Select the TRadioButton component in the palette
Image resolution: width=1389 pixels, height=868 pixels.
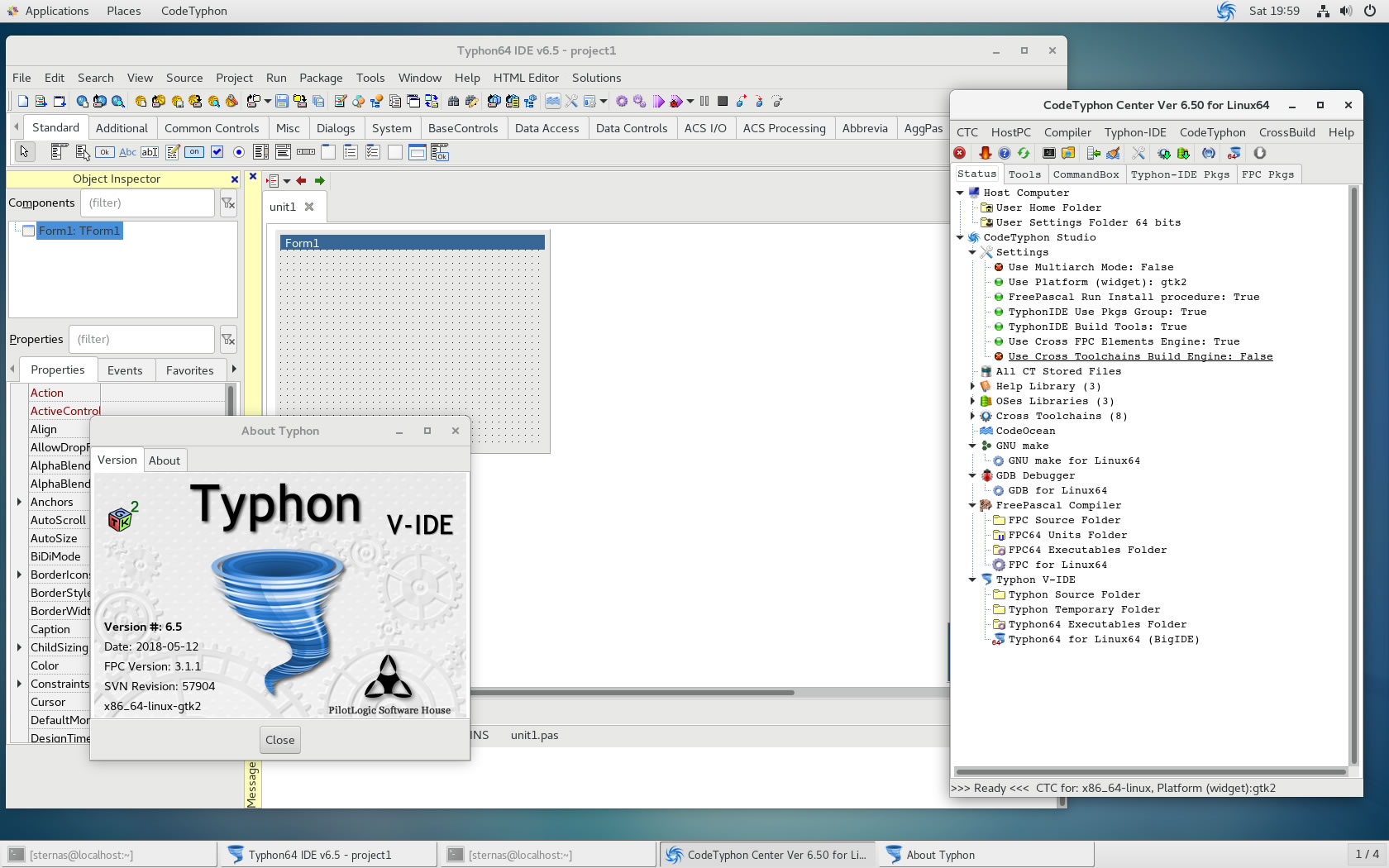point(239,152)
